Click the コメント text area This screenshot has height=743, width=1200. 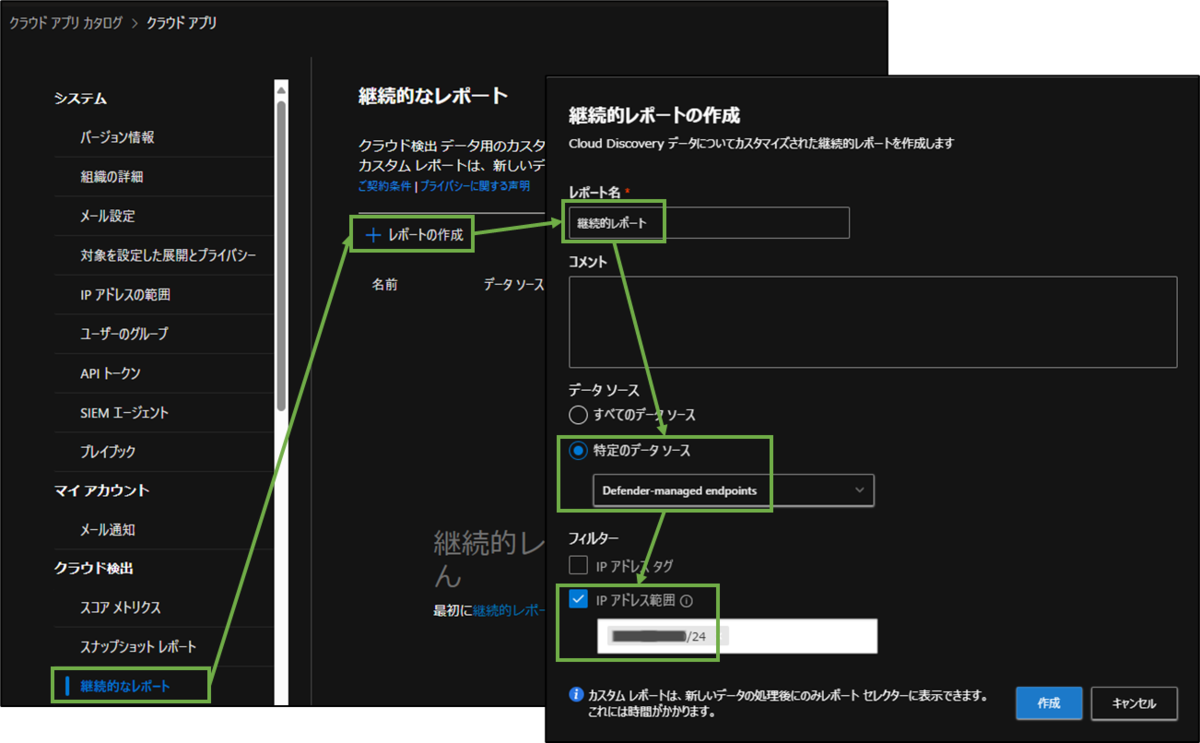point(873,323)
